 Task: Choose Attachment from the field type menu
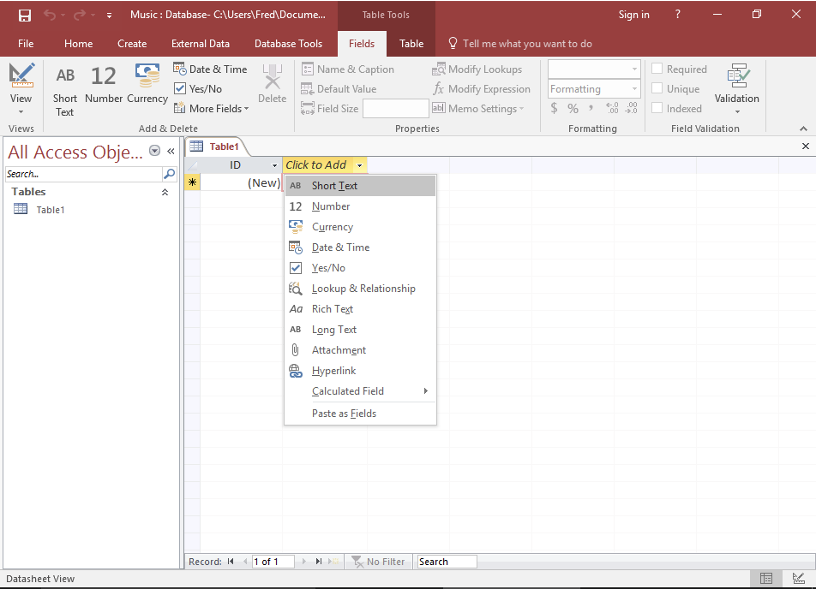[338, 350]
